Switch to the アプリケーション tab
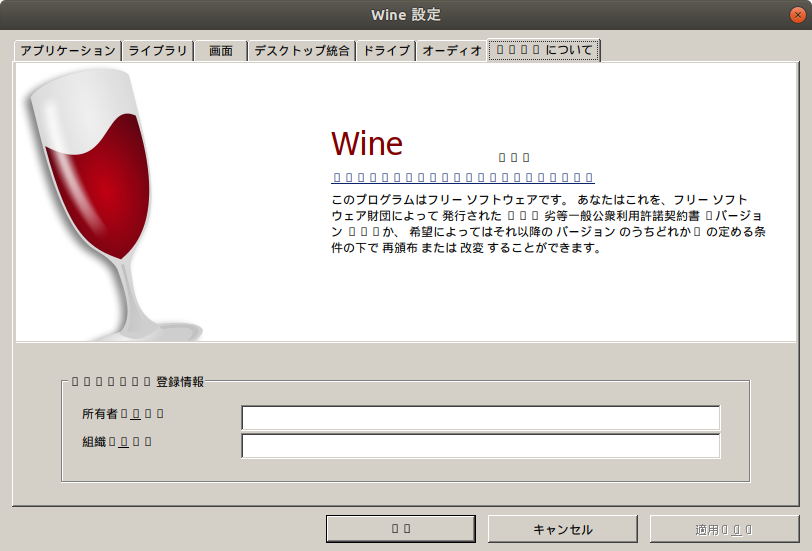812x551 pixels. coord(68,51)
